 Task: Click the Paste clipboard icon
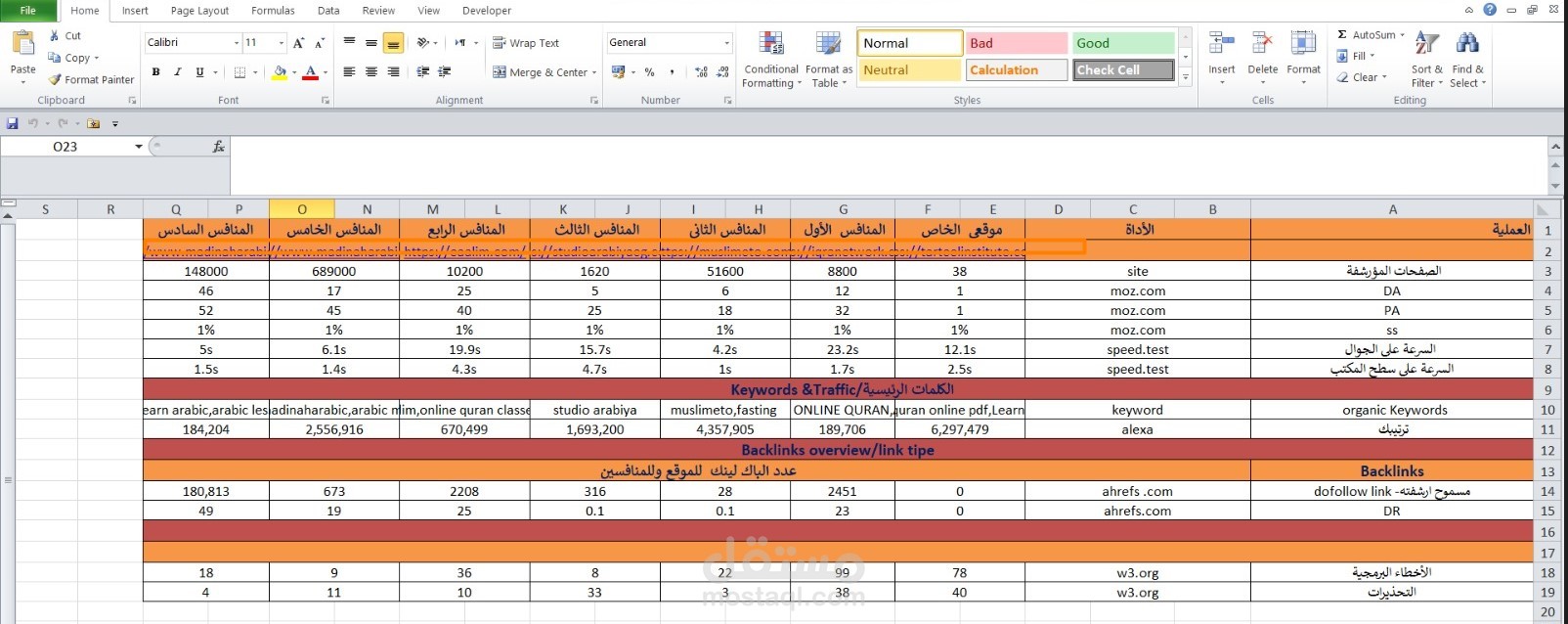pos(22,44)
